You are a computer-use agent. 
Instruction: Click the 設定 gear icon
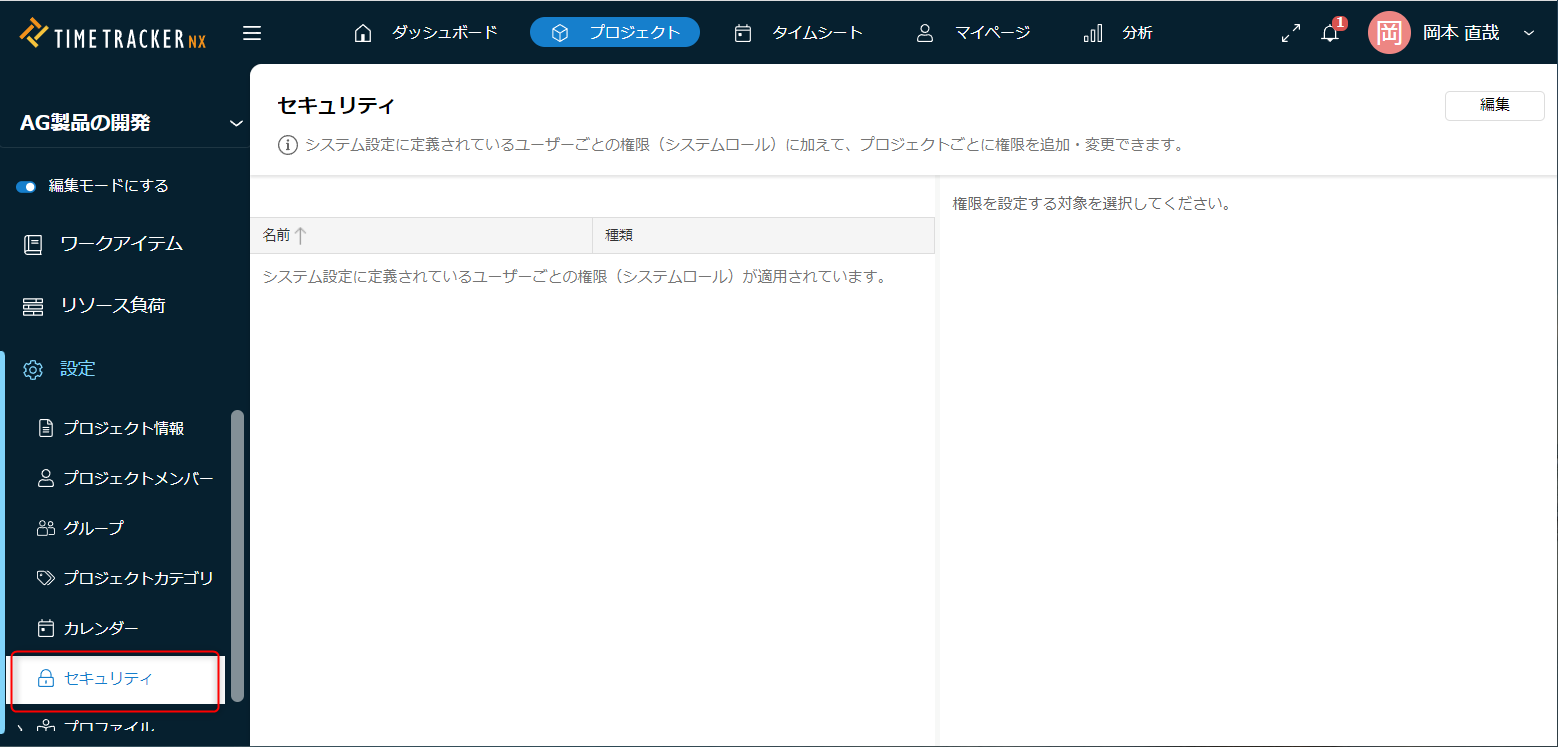coord(33,369)
